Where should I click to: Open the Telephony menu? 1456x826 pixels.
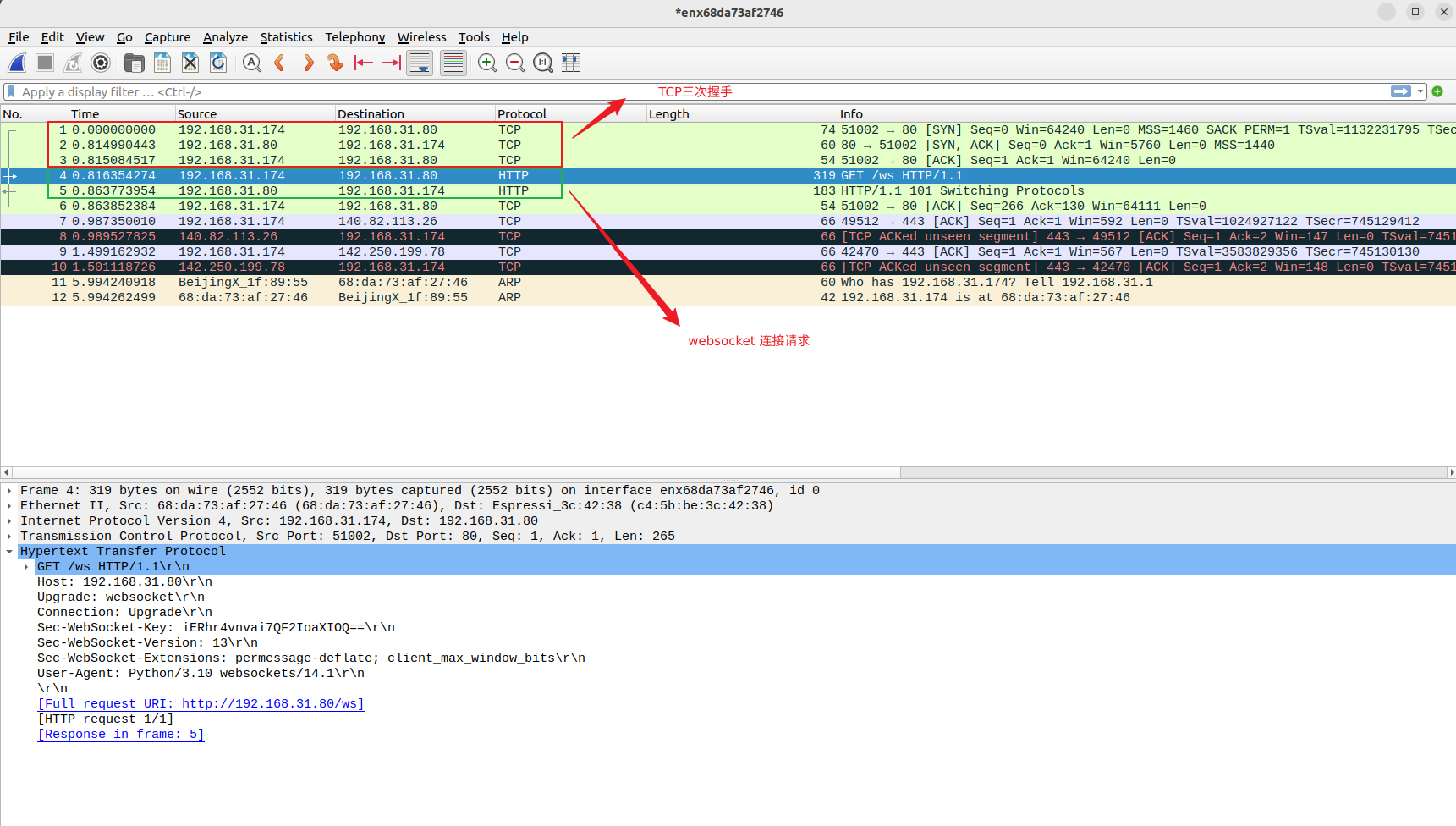355,37
